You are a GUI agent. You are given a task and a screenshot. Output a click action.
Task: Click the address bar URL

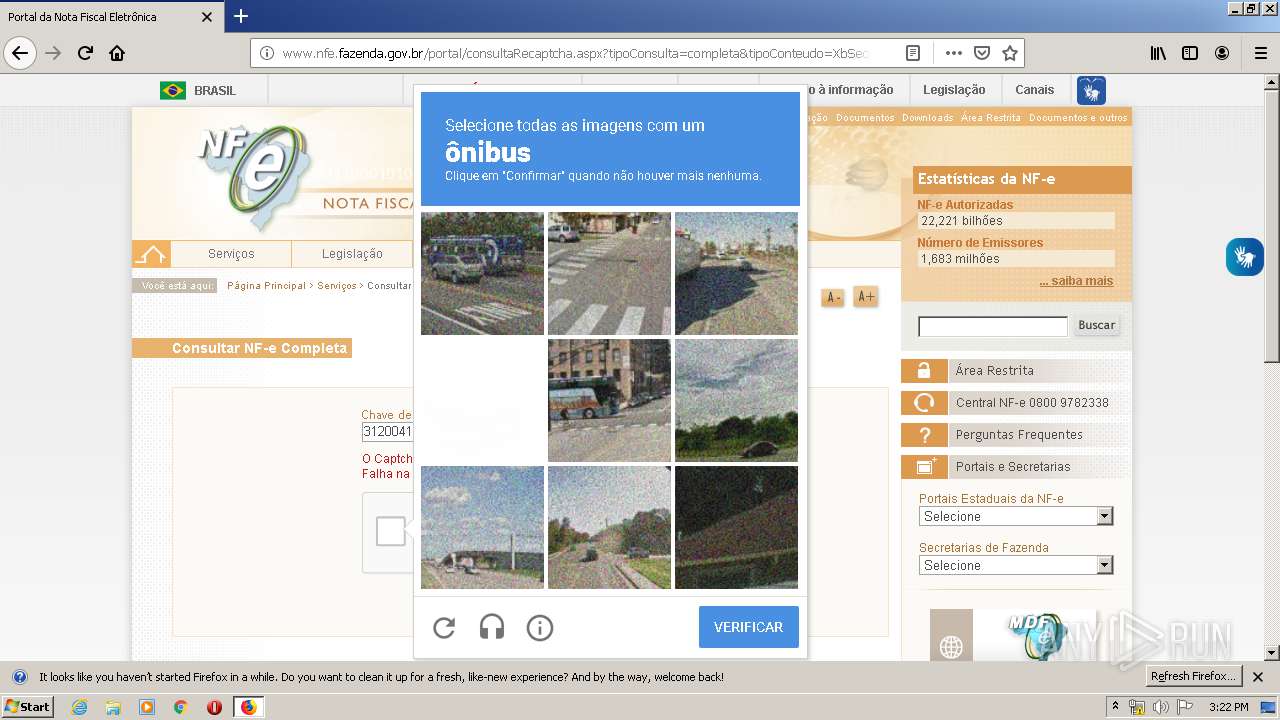(575, 53)
